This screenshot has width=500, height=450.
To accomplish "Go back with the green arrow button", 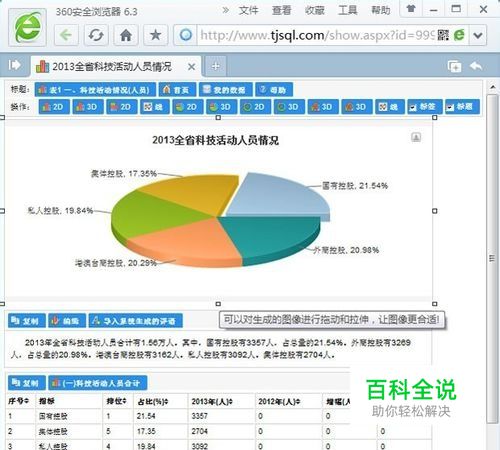I will tap(66, 35).
